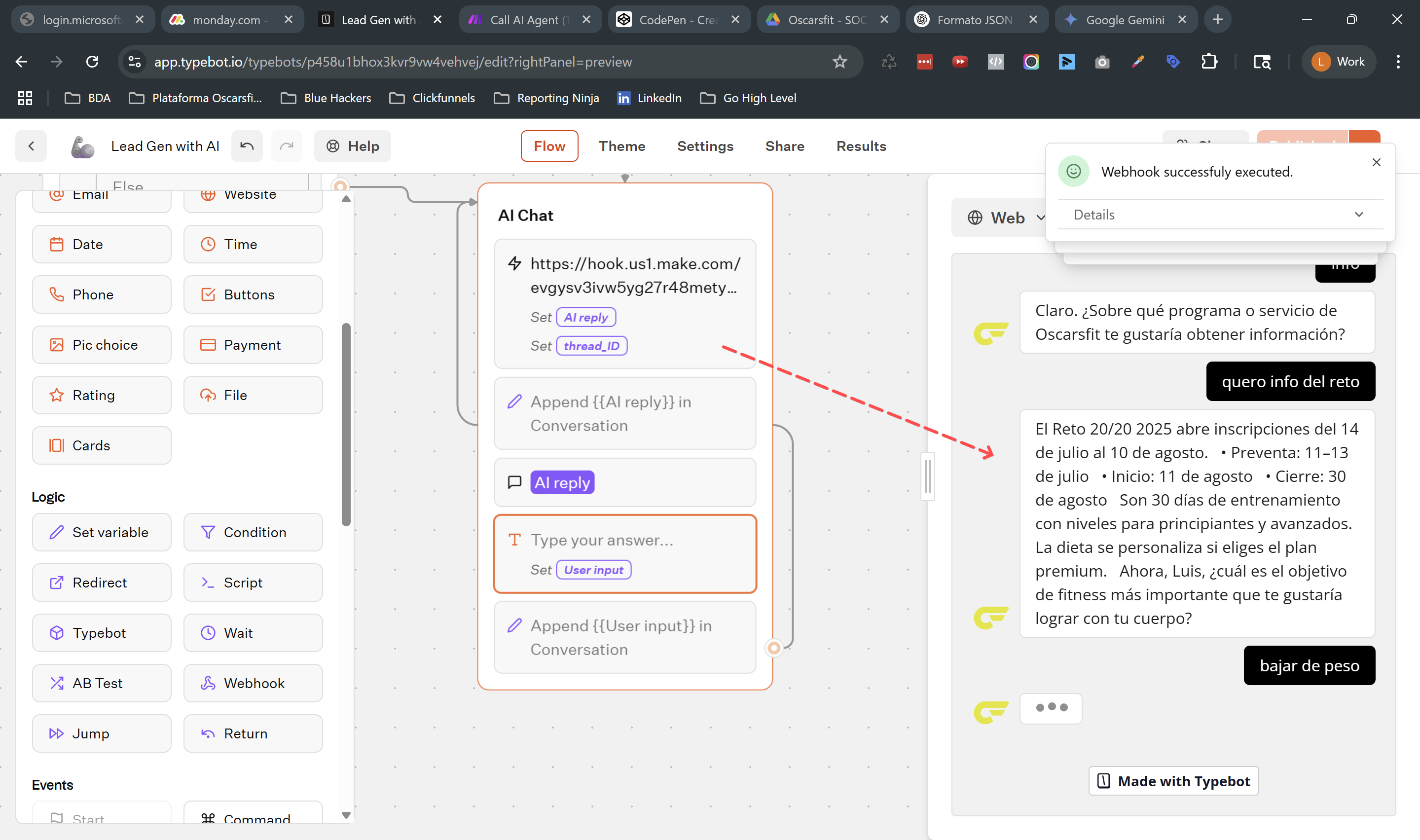The height and width of the screenshot is (840, 1420).
Task: Select the make.com webhook block
Action: [625, 304]
